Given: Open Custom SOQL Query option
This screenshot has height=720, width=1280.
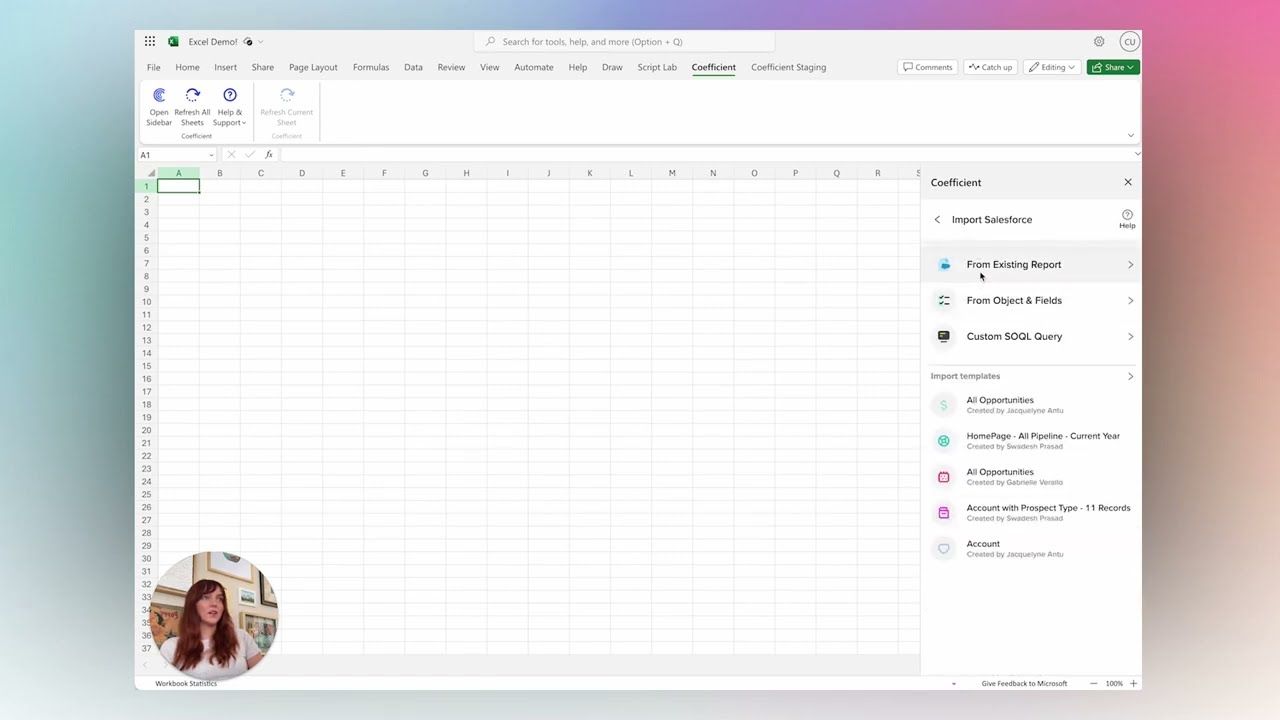Looking at the screenshot, I should coord(1031,336).
